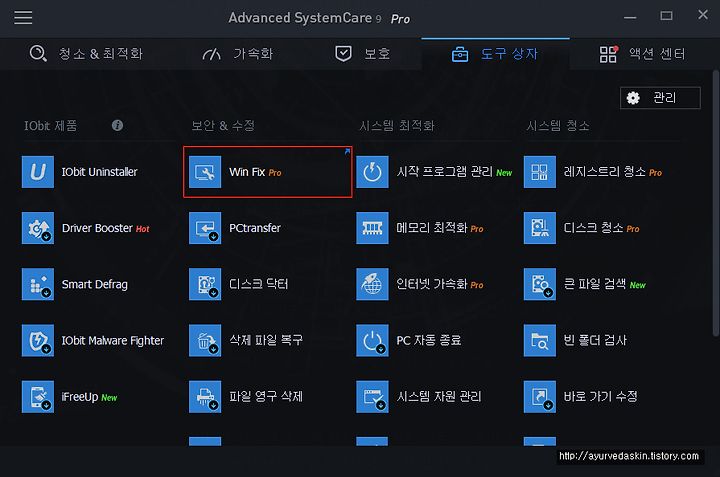
Task: Open 메모리 최적화 icon
Action: 372,228
